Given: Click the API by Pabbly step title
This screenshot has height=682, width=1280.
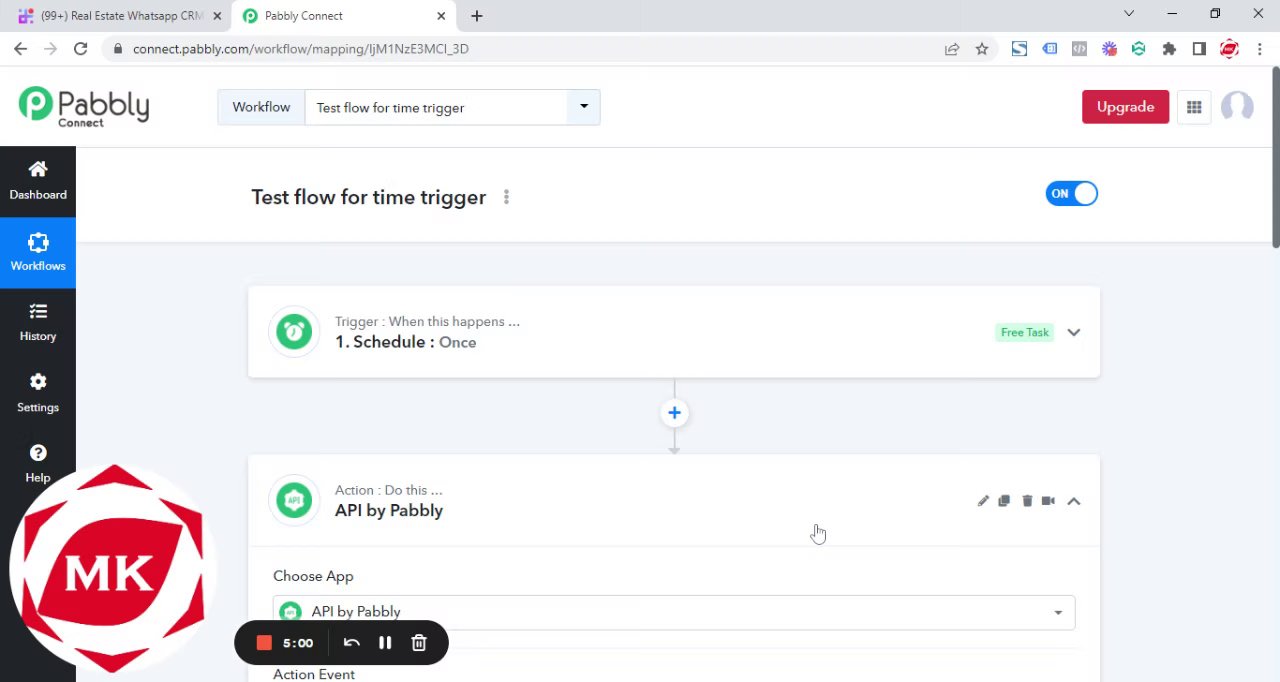Looking at the screenshot, I should [x=389, y=510].
